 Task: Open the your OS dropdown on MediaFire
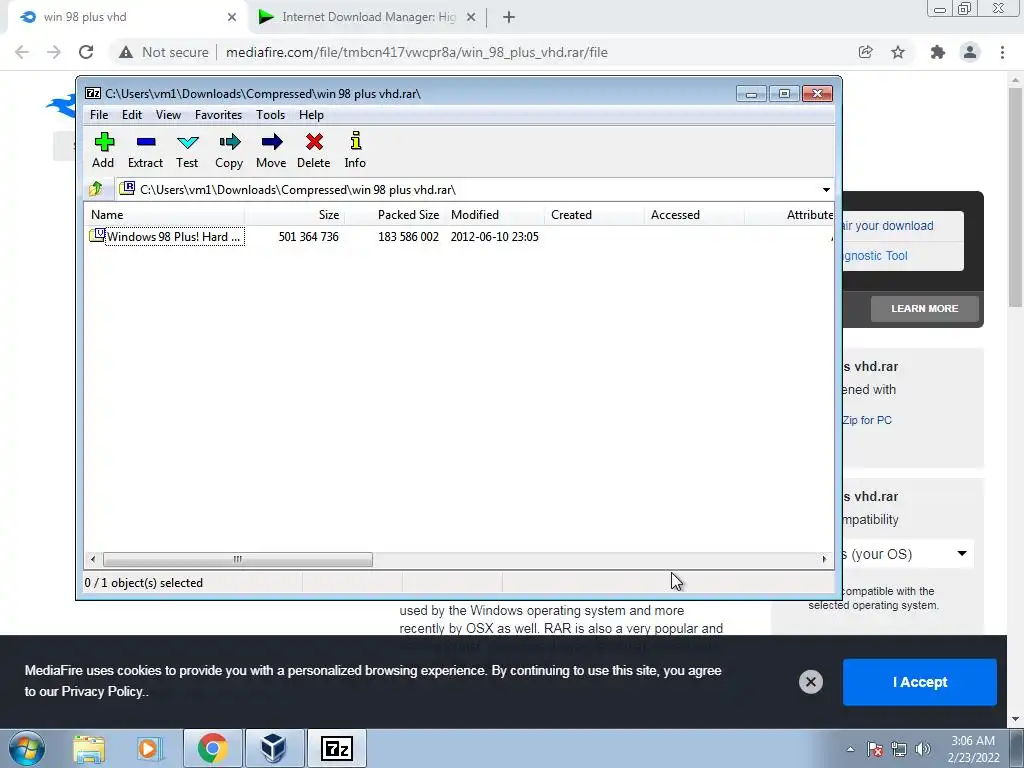point(908,554)
